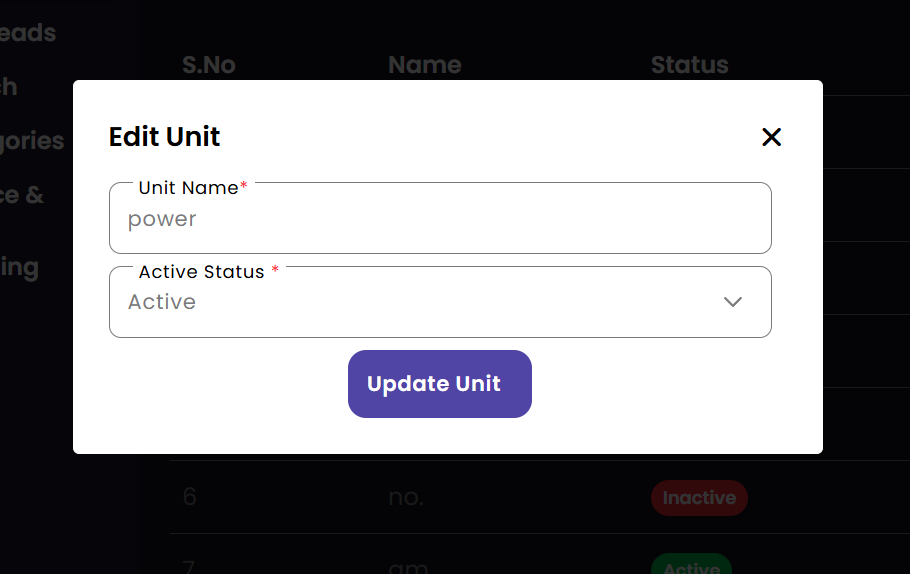Toggle the Inactive status badge in row 6
The image size is (910, 574).
[x=699, y=498]
